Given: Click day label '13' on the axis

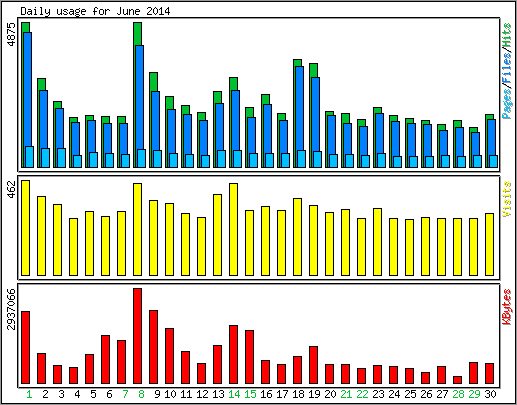Looking at the screenshot, I should click(218, 394).
